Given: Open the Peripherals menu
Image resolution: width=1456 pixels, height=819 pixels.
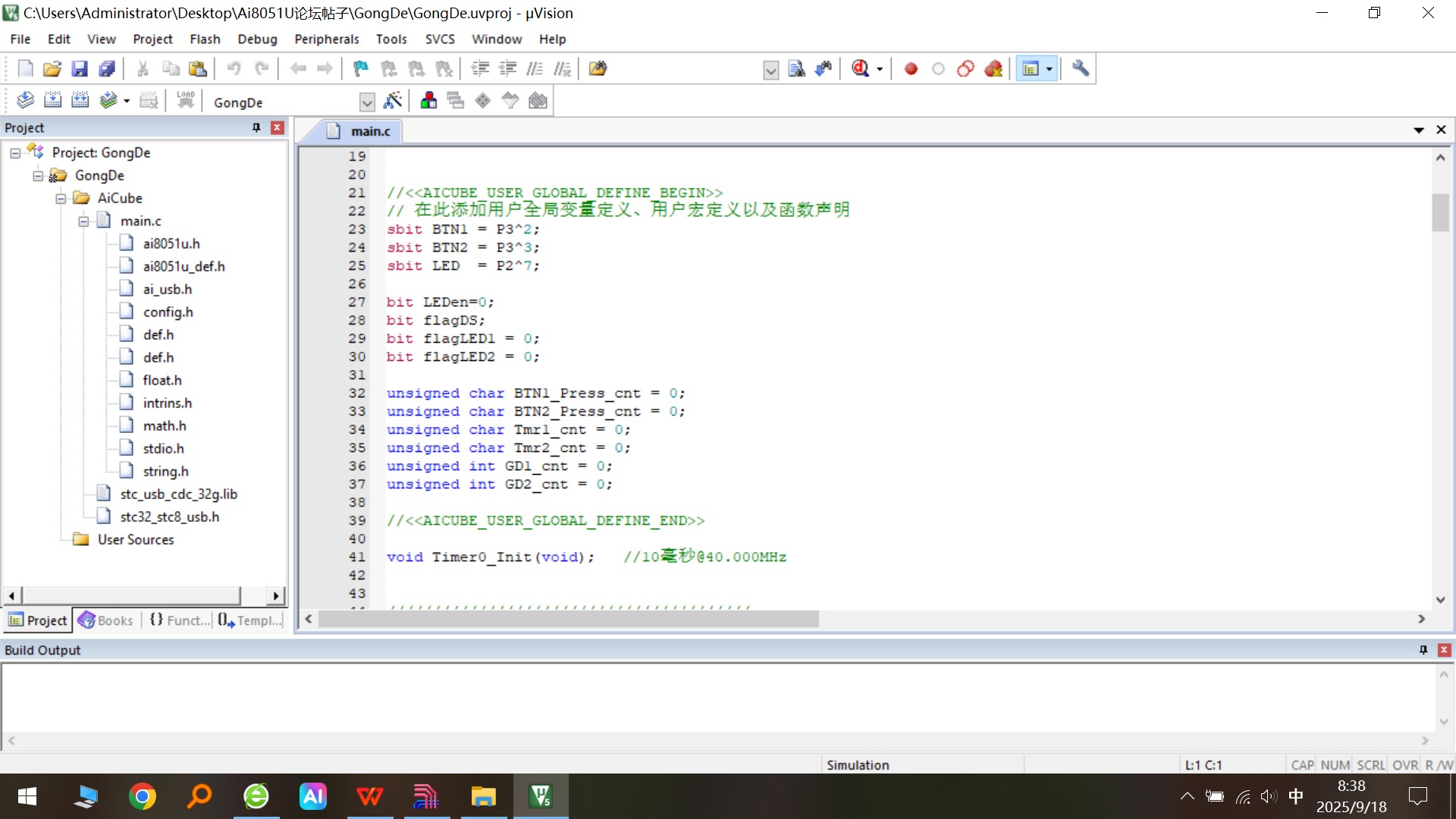Looking at the screenshot, I should point(326,39).
